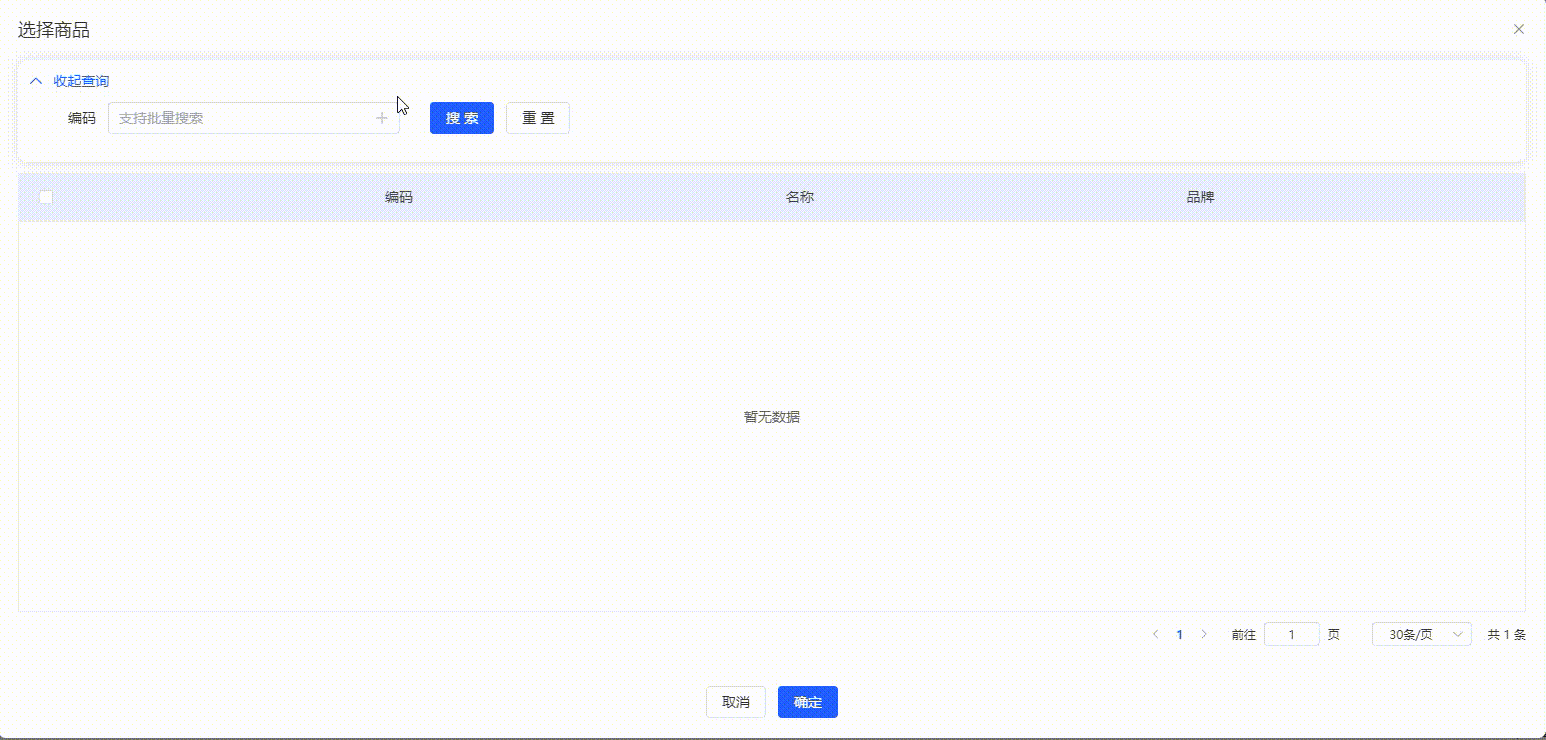Select page number 1 in pagination
This screenshot has width=1546, height=740.
point(1180,634)
